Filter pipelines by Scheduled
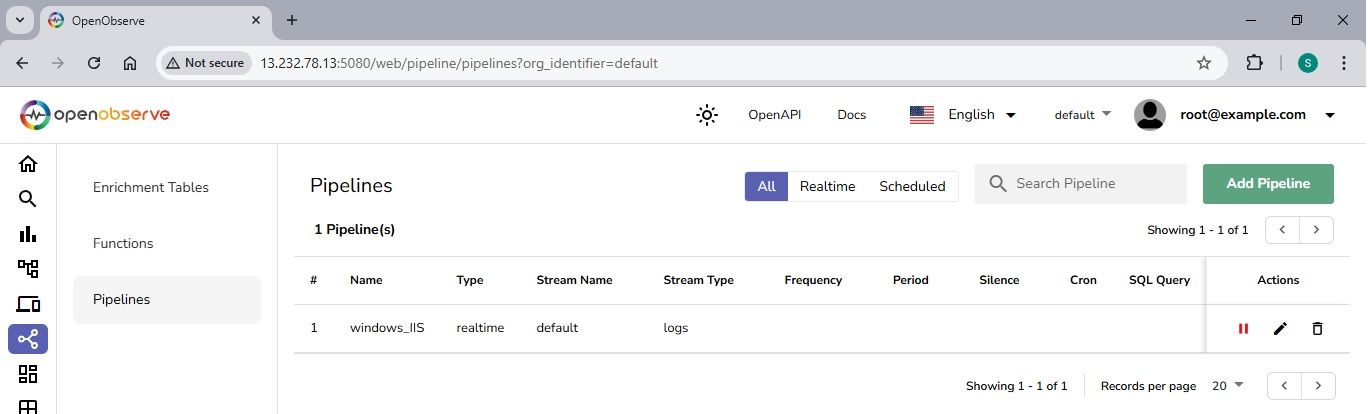This screenshot has width=1368, height=414. click(x=912, y=186)
